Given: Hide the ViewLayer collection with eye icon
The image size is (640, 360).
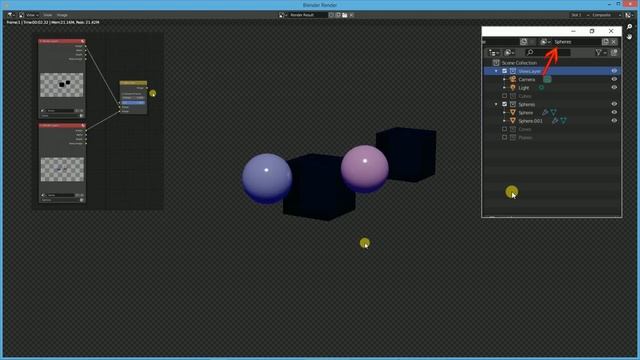Looking at the screenshot, I should 614,71.
